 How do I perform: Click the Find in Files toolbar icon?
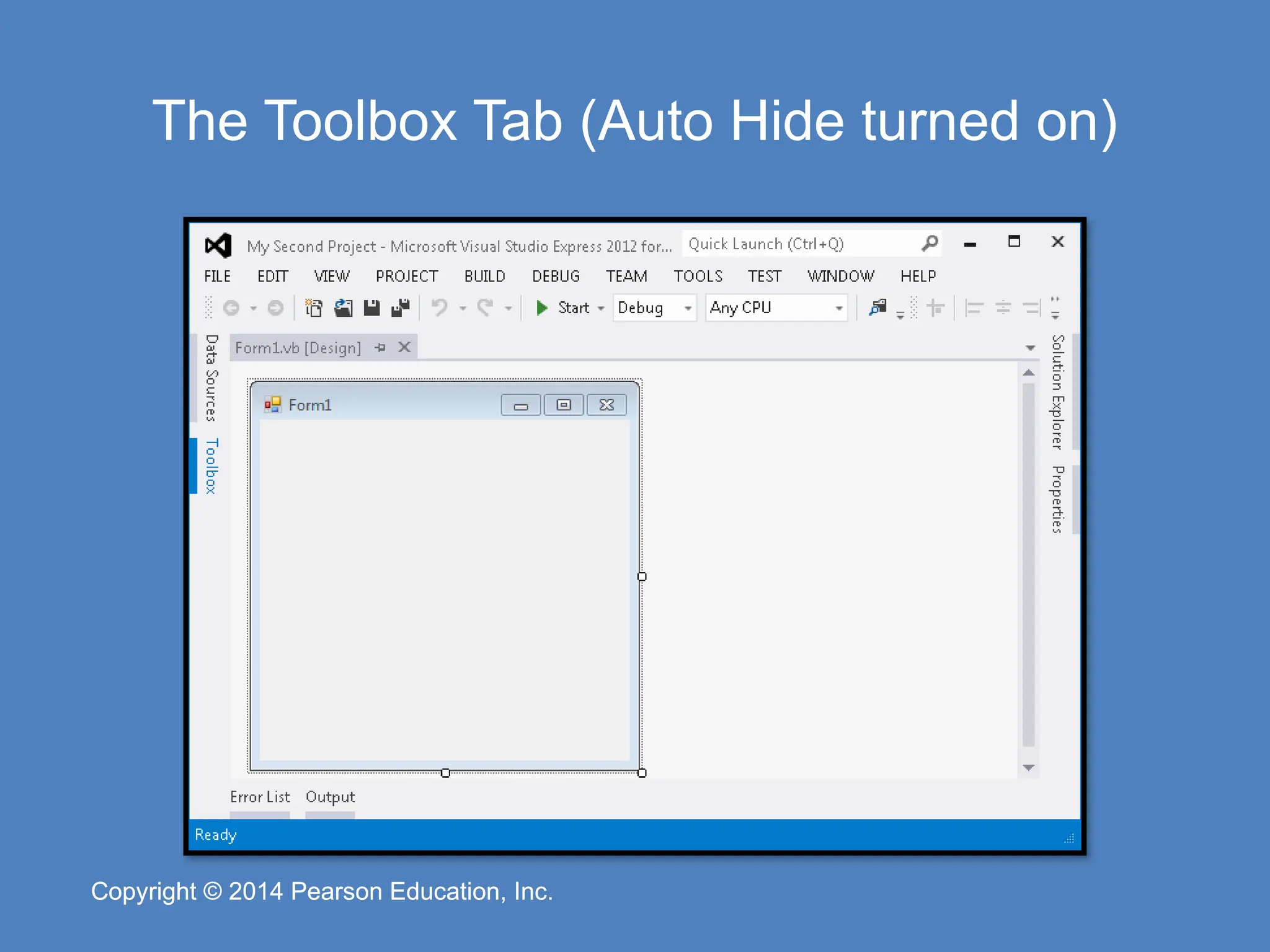[877, 307]
